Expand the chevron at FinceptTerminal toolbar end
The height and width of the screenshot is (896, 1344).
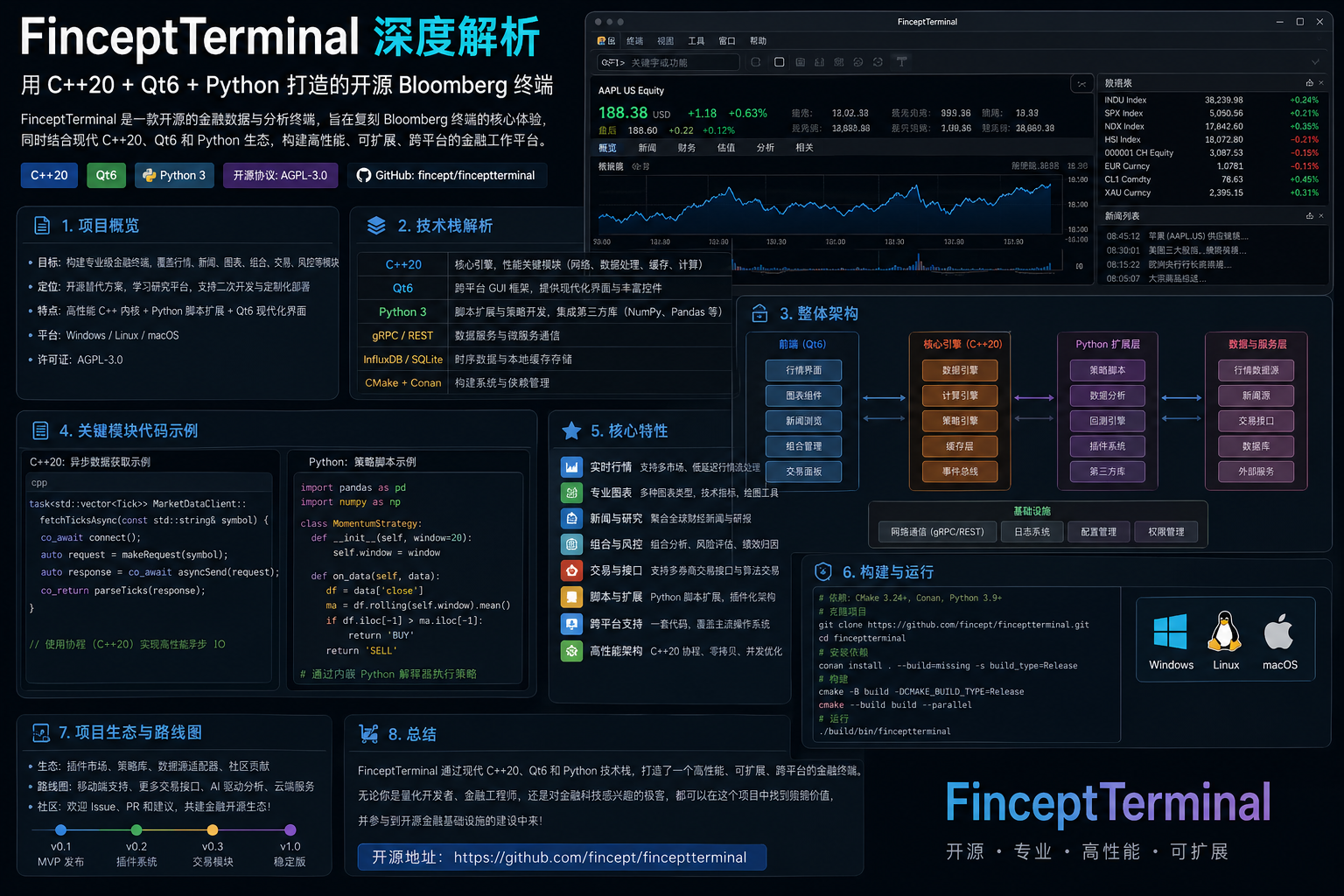point(1314,62)
